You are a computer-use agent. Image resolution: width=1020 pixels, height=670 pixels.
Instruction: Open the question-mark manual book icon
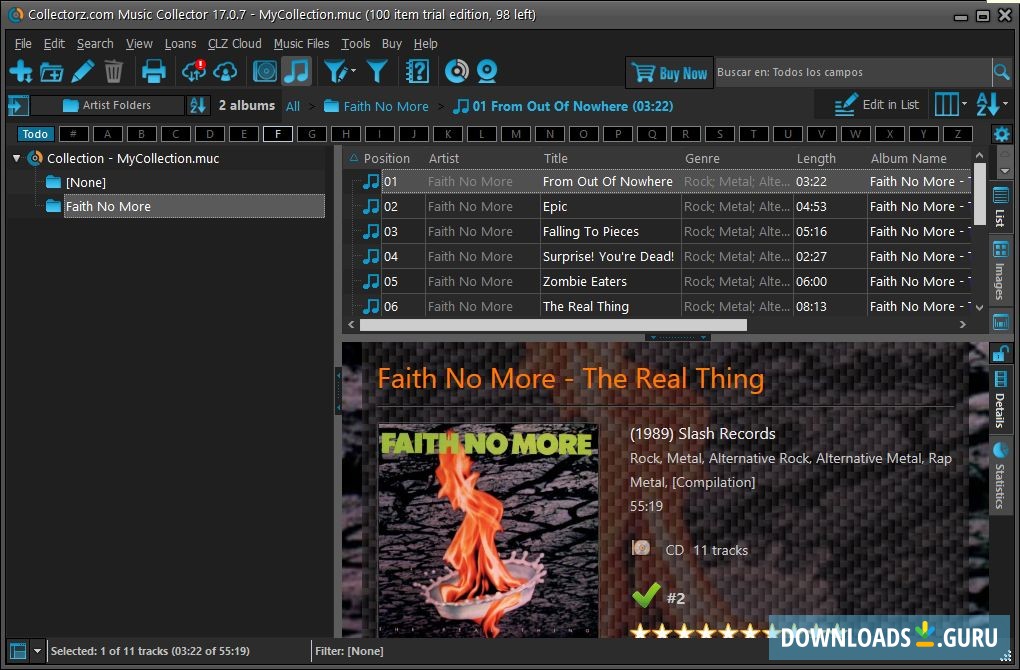coord(417,71)
